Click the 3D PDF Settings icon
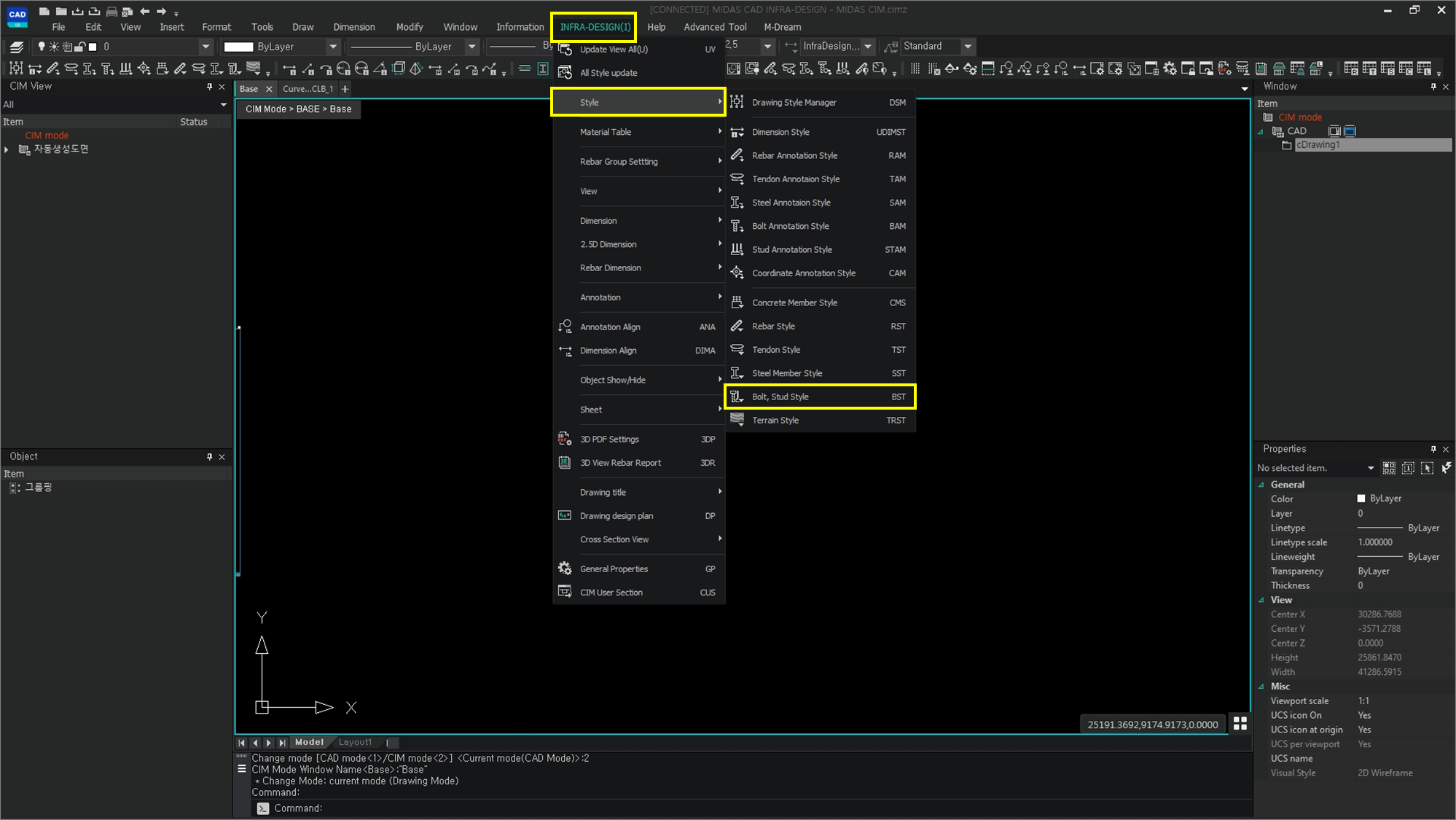 point(565,439)
